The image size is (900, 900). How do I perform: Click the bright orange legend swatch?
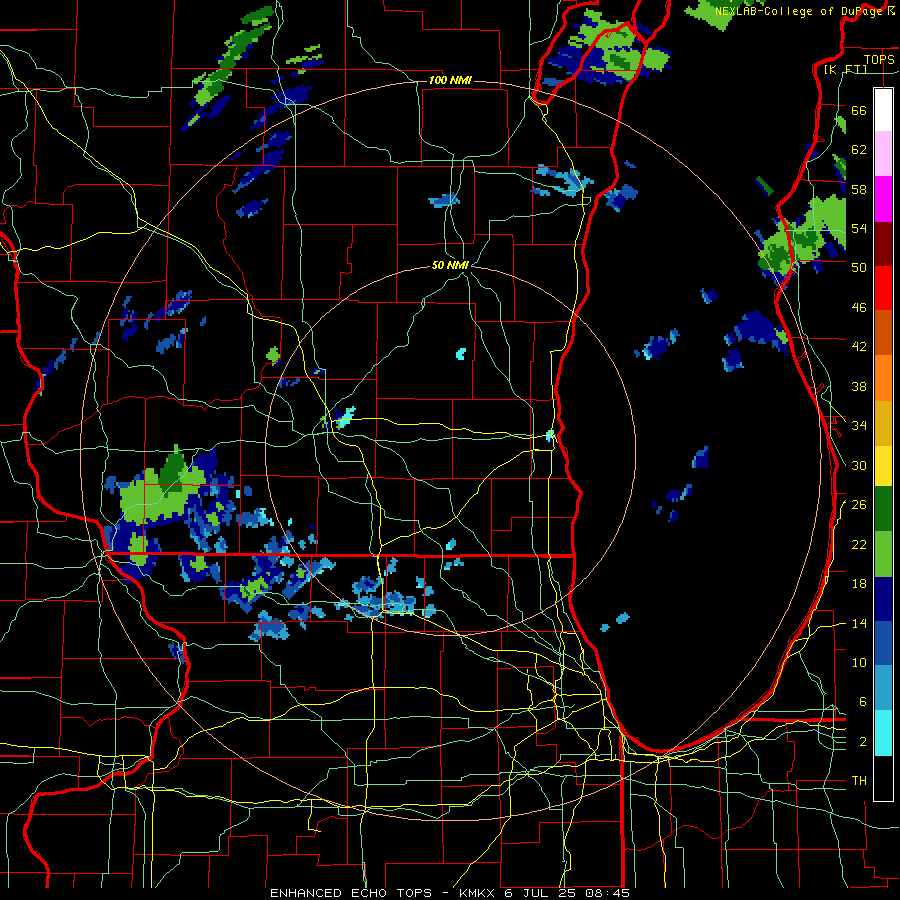tap(883, 378)
